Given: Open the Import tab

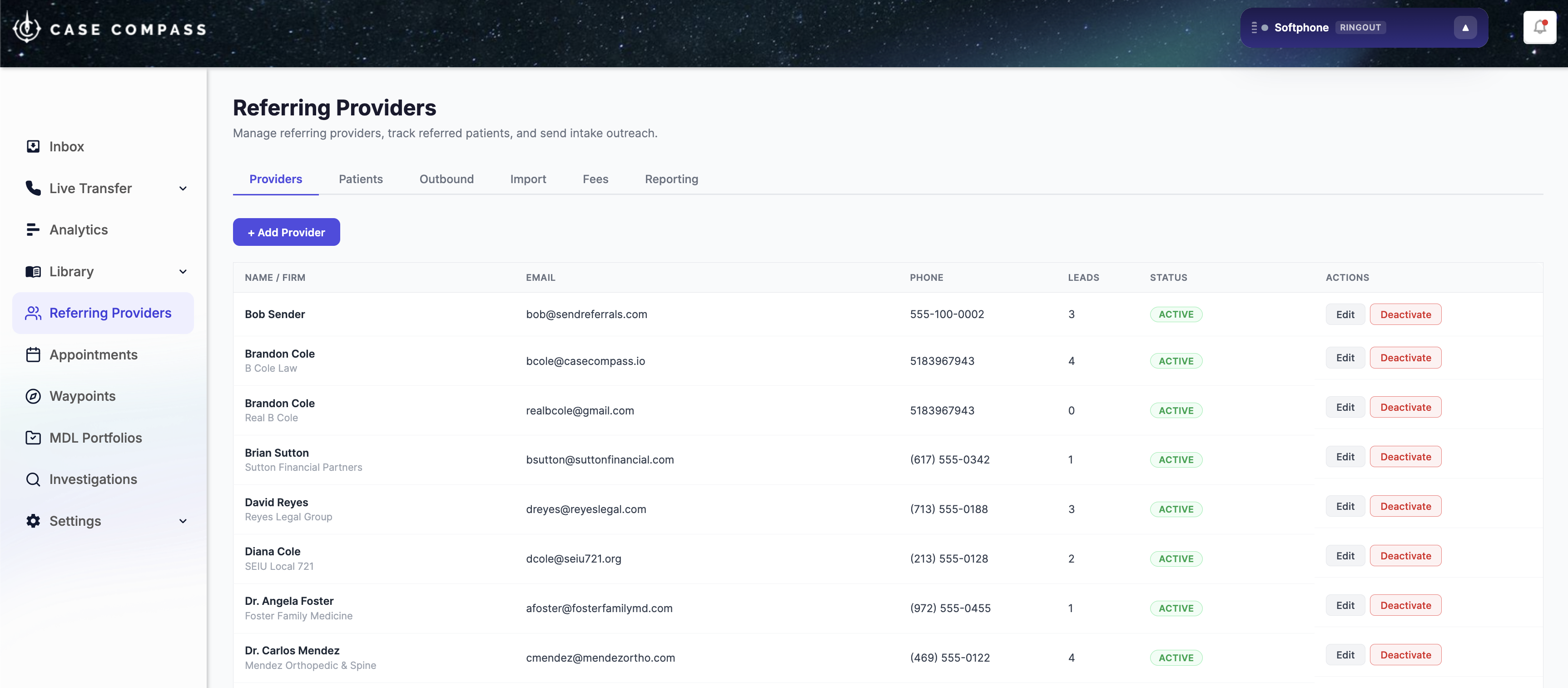Looking at the screenshot, I should (528, 179).
